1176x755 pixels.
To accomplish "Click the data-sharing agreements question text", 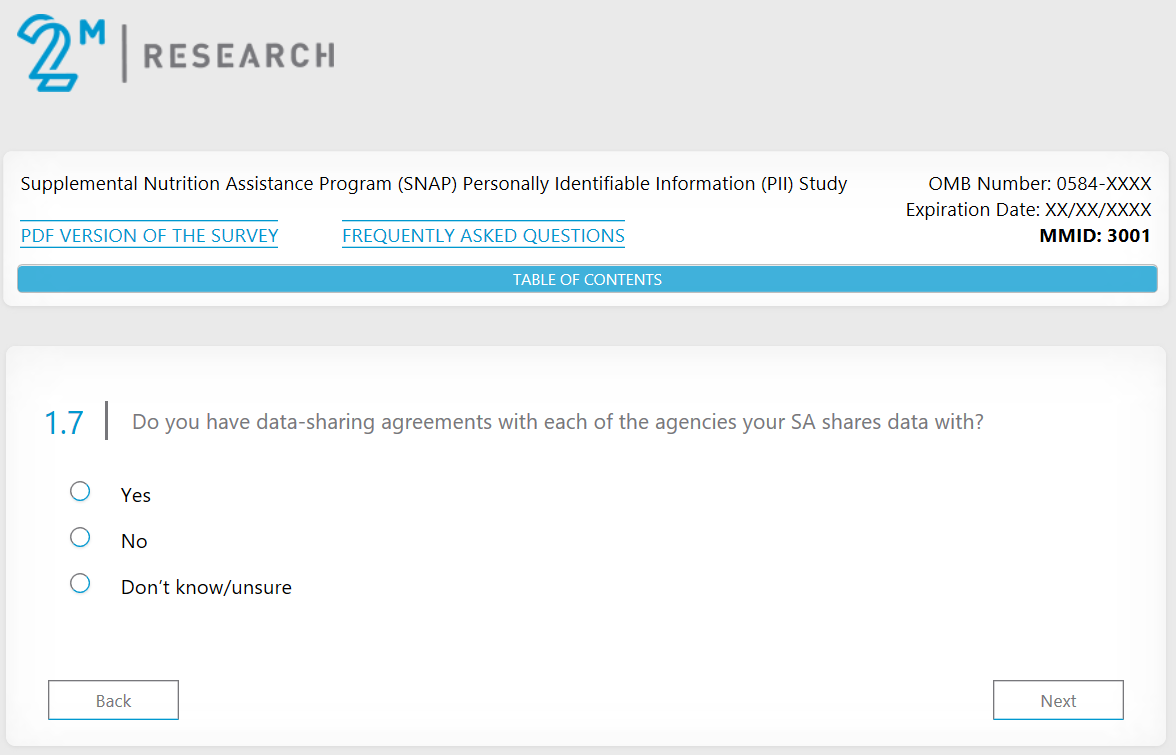I will pos(557,422).
